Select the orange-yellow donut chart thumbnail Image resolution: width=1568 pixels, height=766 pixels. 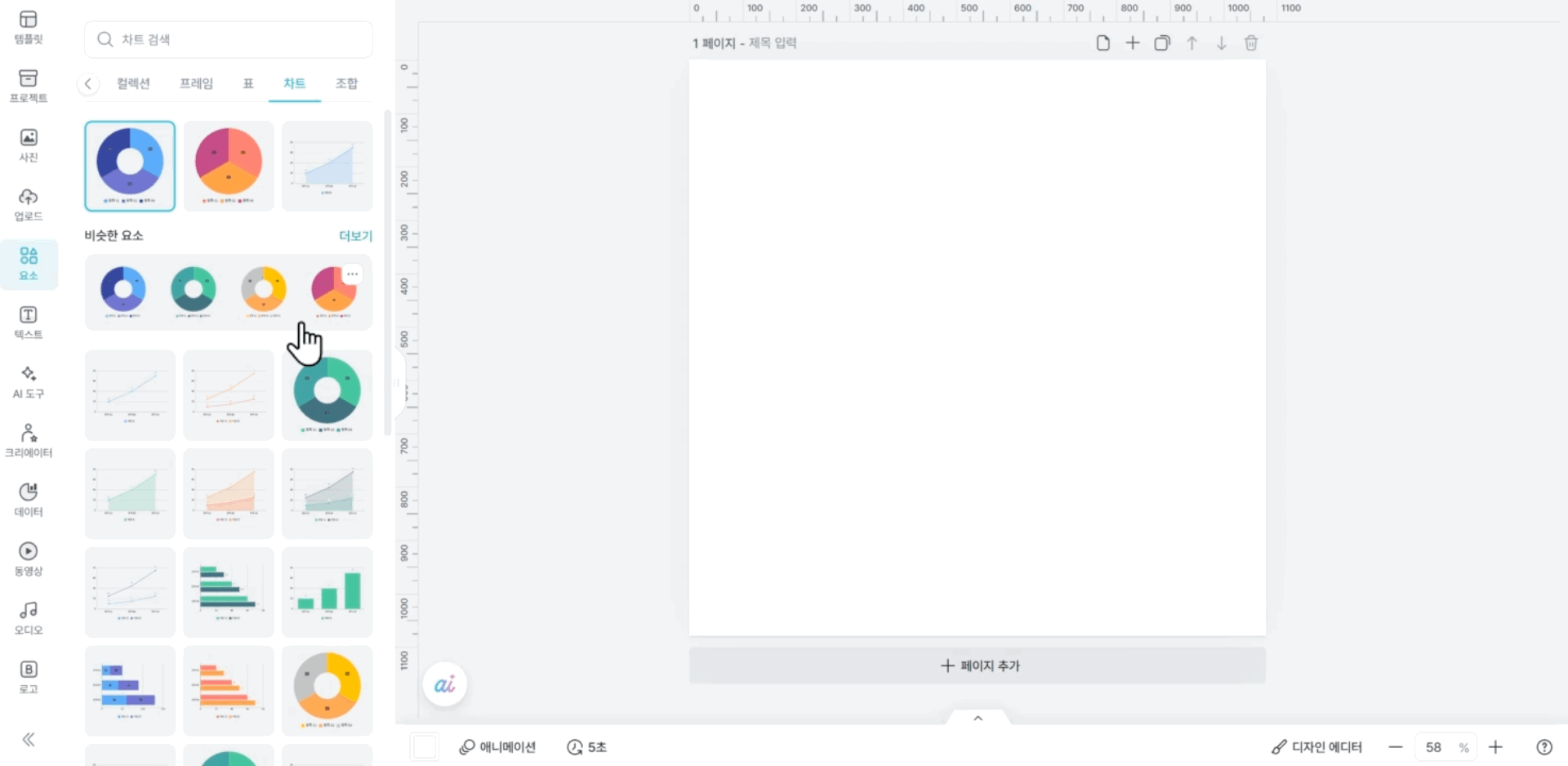click(327, 691)
